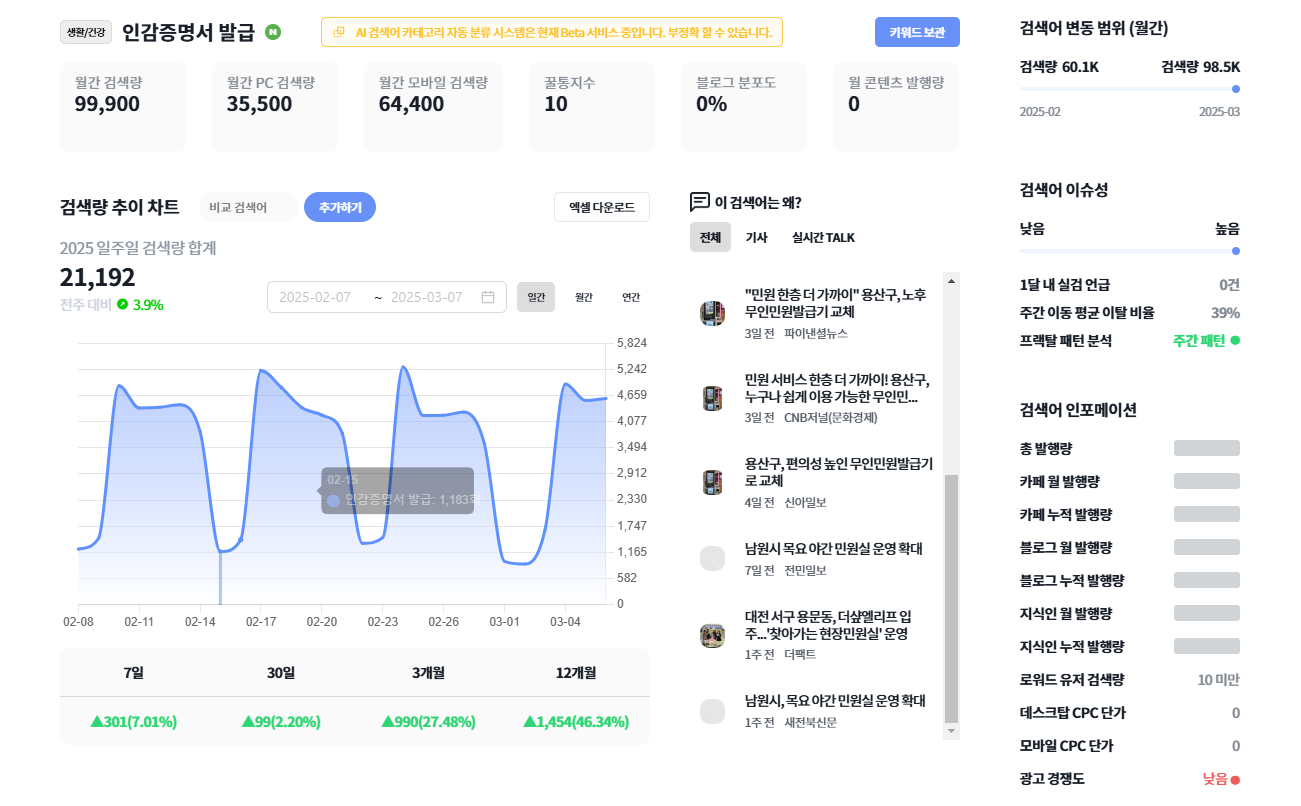The image size is (1301, 806).
Task: Open thumbnail of 파이낸셜뉴스 article
Action: [x=712, y=313]
